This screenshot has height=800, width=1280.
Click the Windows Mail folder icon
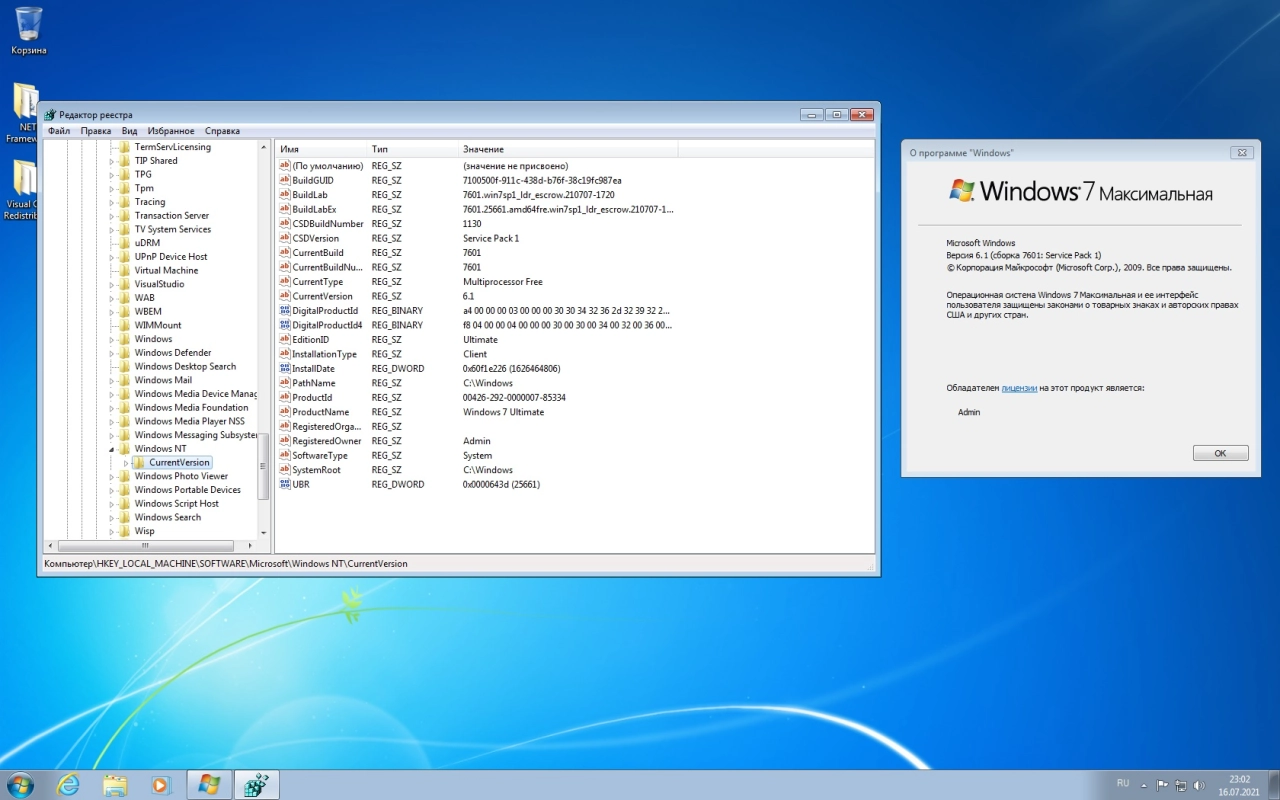pos(125,380)
